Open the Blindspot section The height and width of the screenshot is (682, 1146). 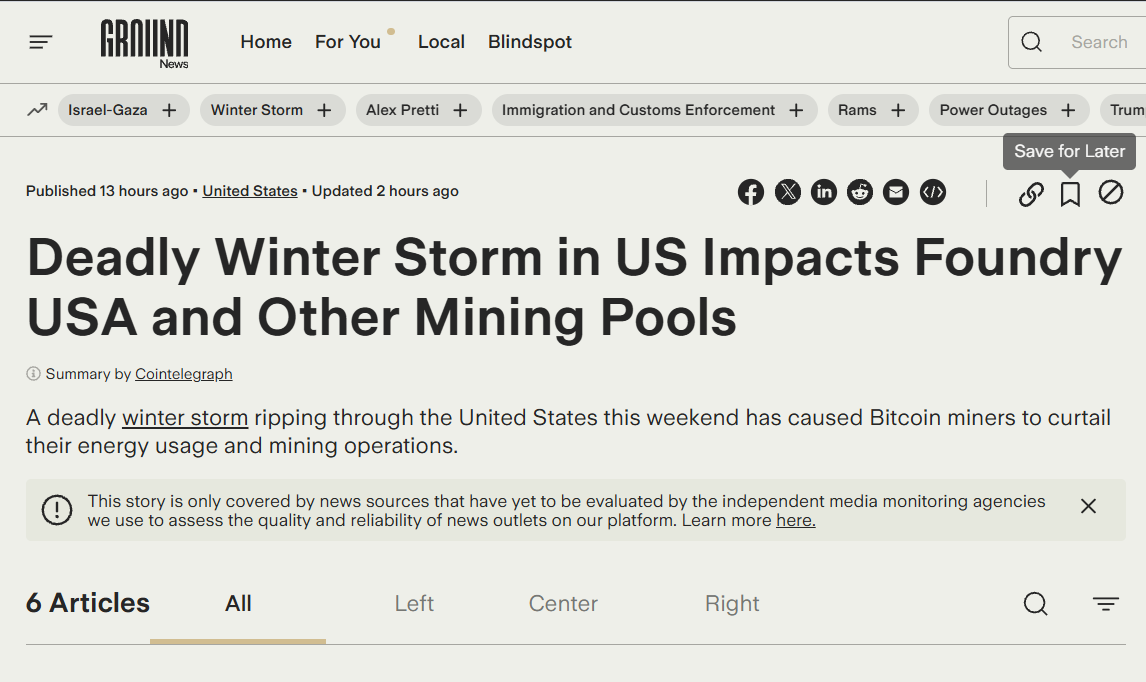point(529,42)
